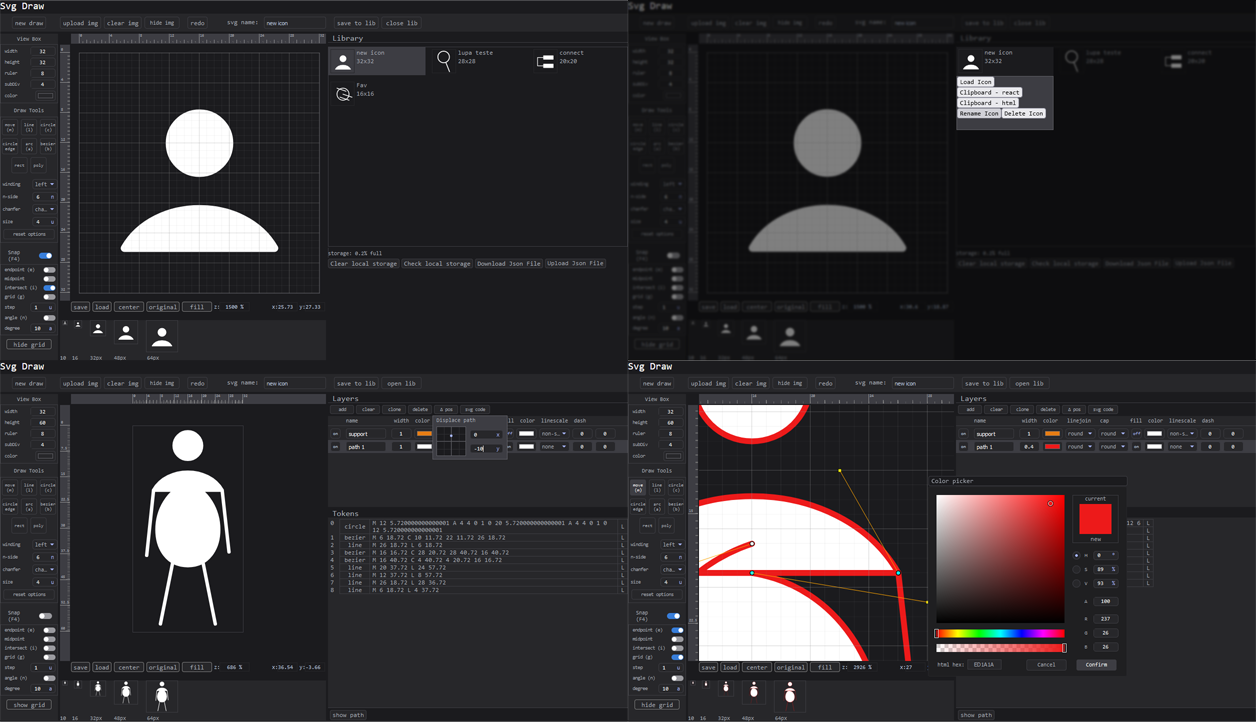Click the red color swatch of the path 1 layer

[1052, 446]
